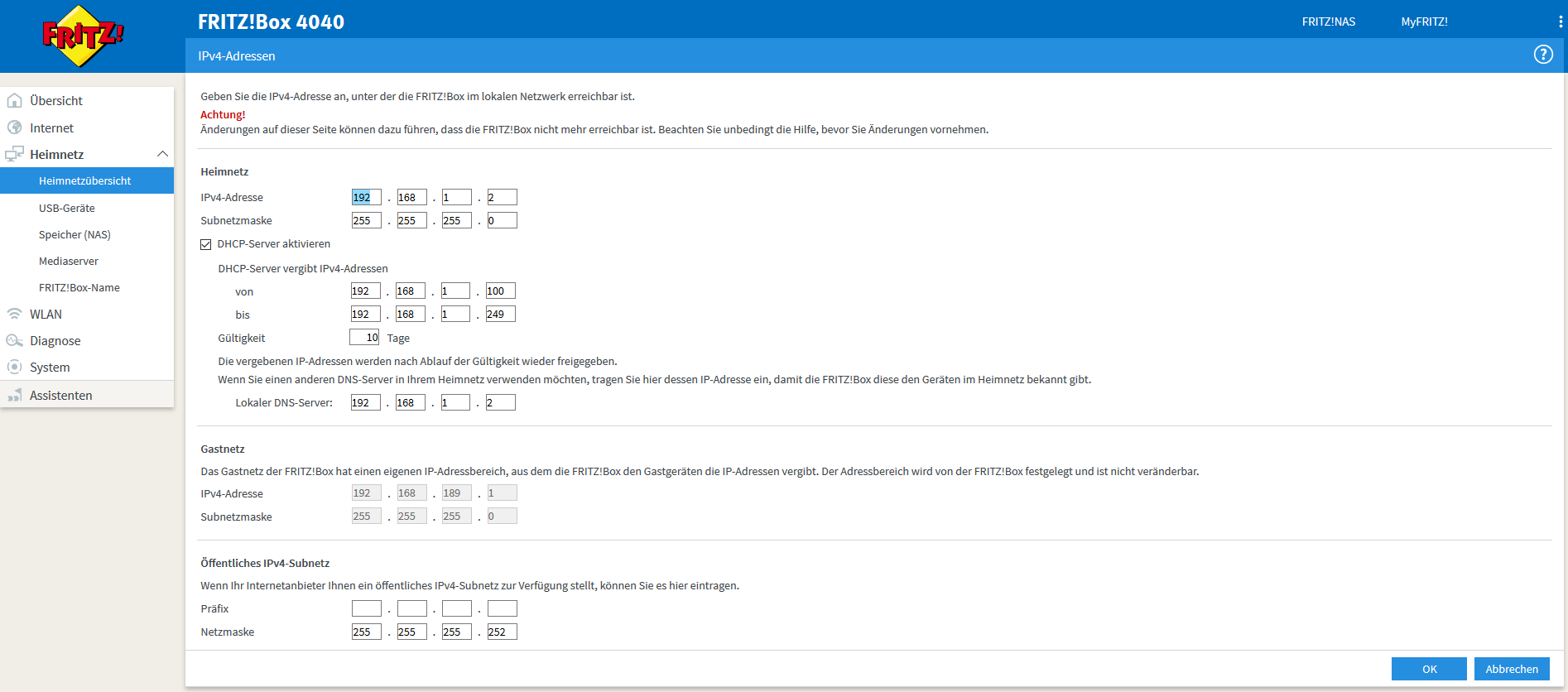Focus Heimnetz IPv4-Adresse third octet field
Screen dimensions: 1568x692
[457, 197]
